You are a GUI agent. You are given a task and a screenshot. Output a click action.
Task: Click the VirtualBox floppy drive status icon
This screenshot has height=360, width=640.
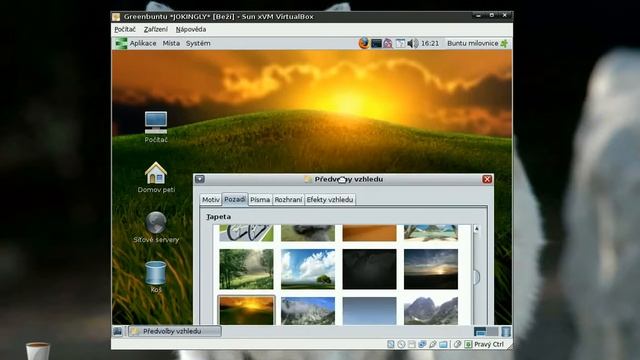pos(411,344)
